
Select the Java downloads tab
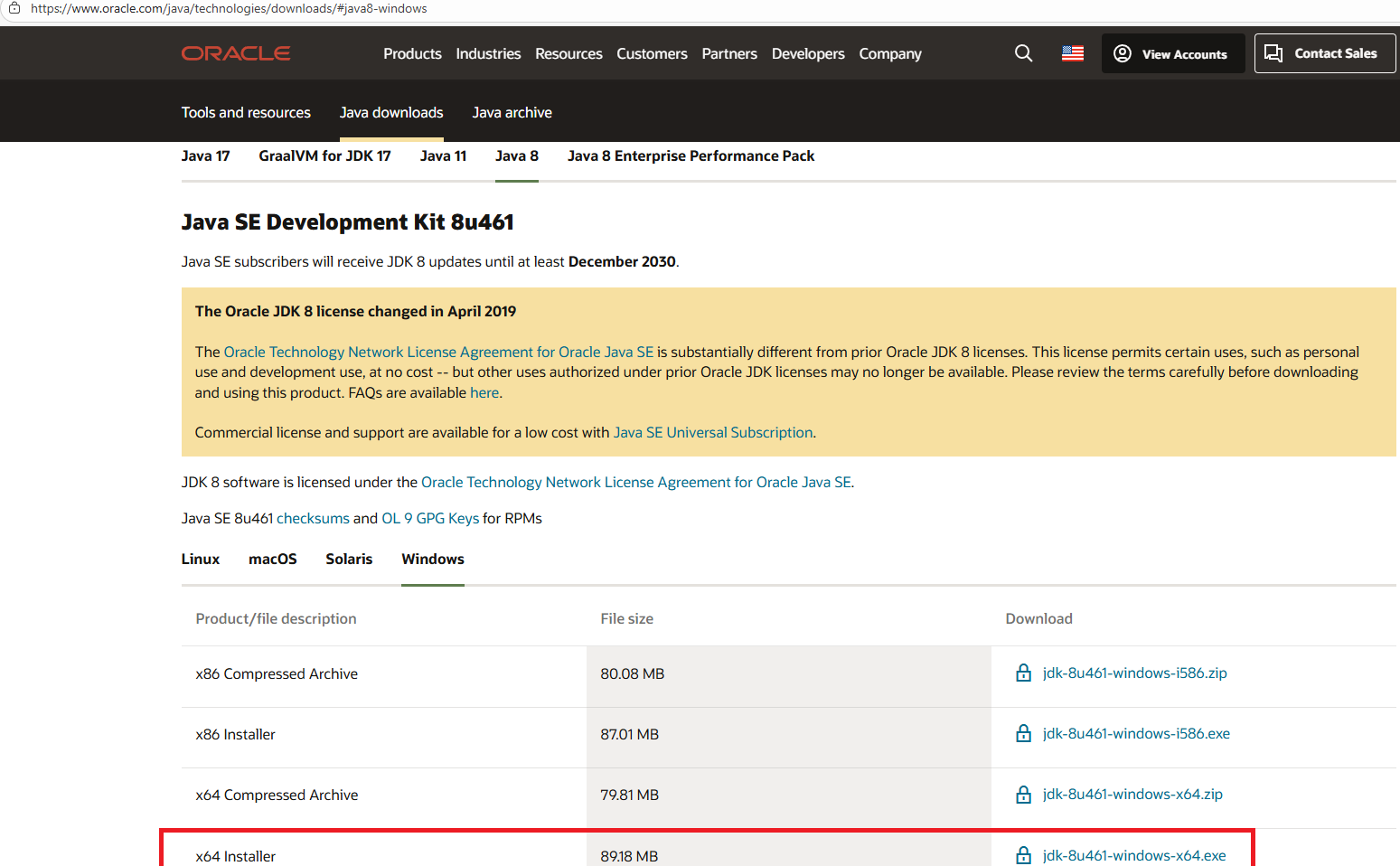[391, 112]
